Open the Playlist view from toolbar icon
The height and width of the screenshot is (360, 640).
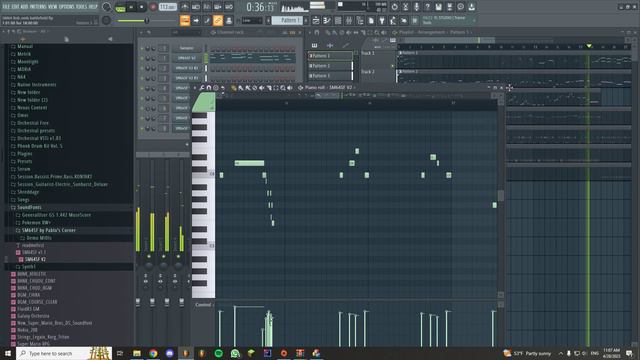316,20
